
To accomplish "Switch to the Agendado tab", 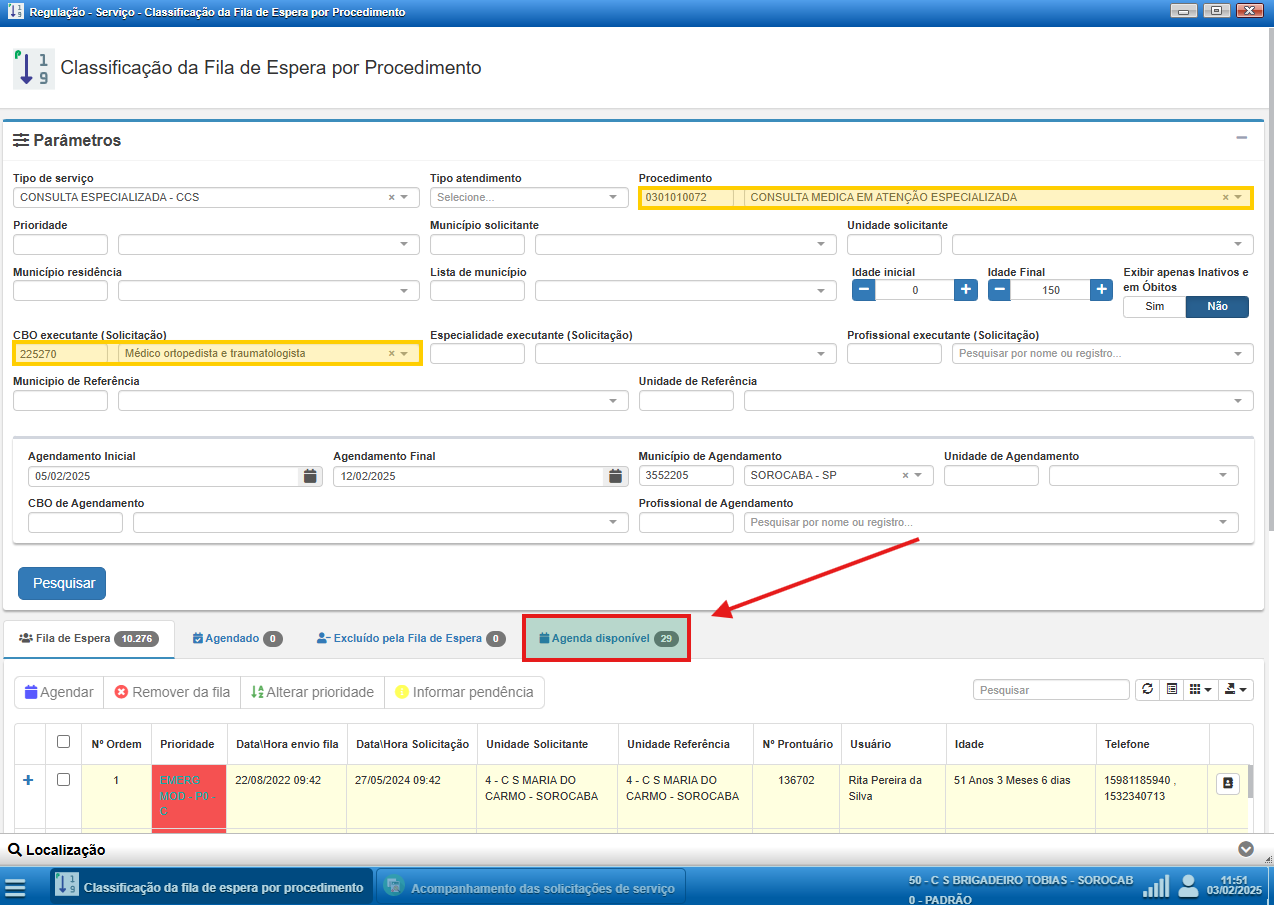I will (x=236, y=638).
